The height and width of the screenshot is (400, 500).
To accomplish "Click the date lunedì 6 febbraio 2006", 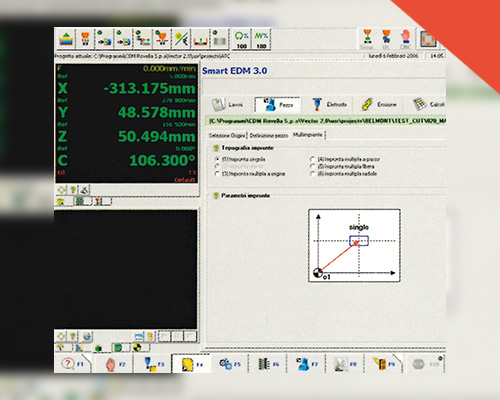I will click(393, 56).
